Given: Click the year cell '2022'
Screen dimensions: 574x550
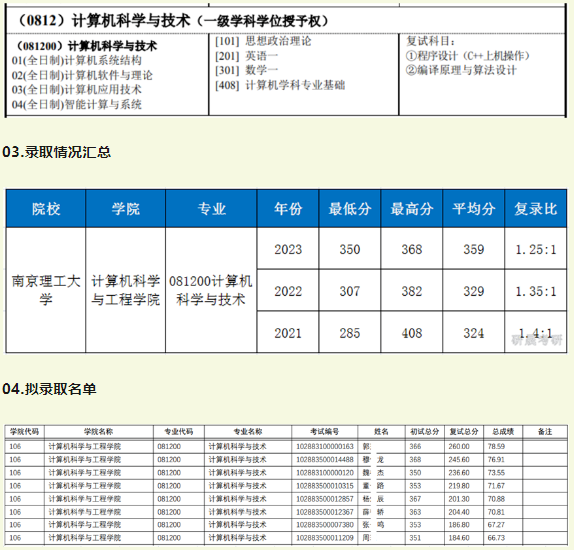Looking at the screenshot, I should coord(288,291).
